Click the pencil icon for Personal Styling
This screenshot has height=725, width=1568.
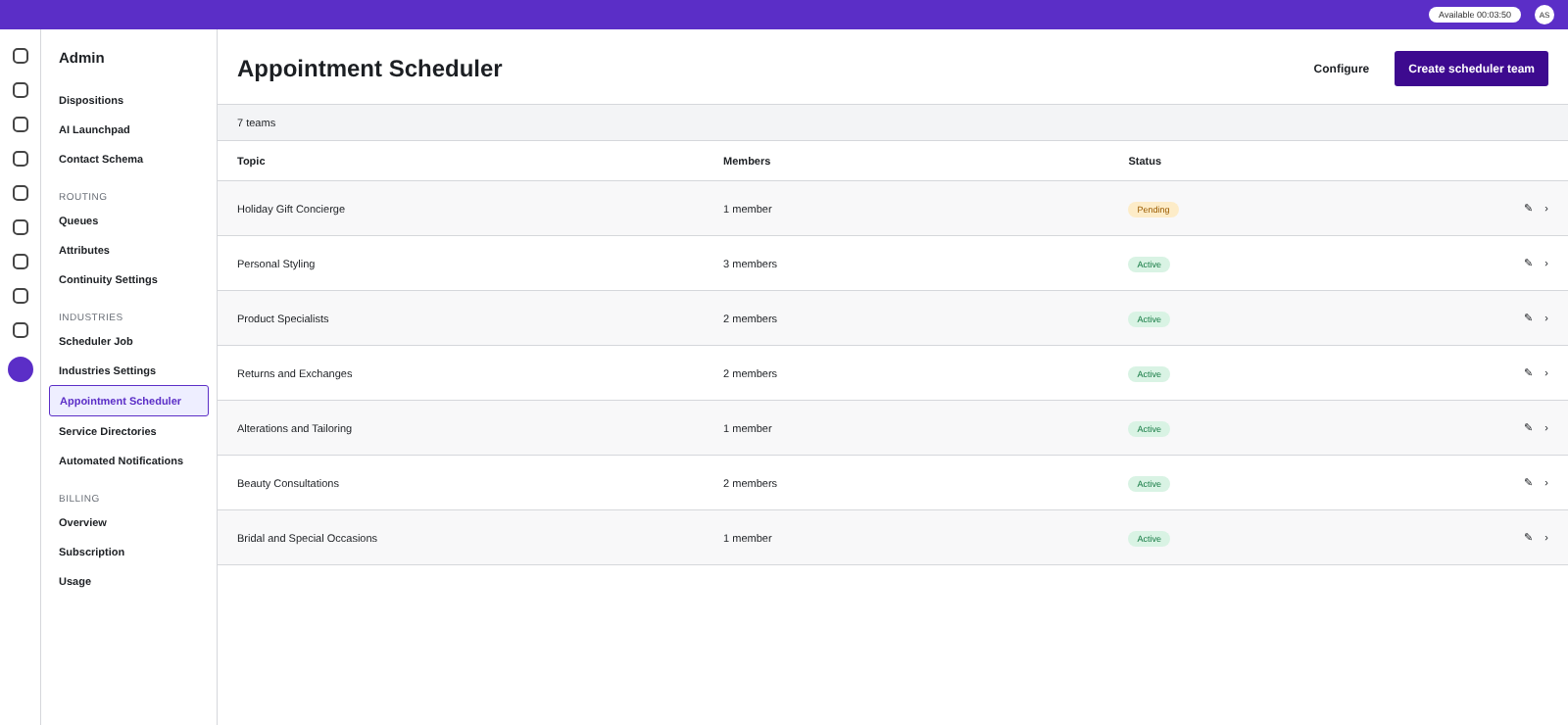pos(1528,264)
